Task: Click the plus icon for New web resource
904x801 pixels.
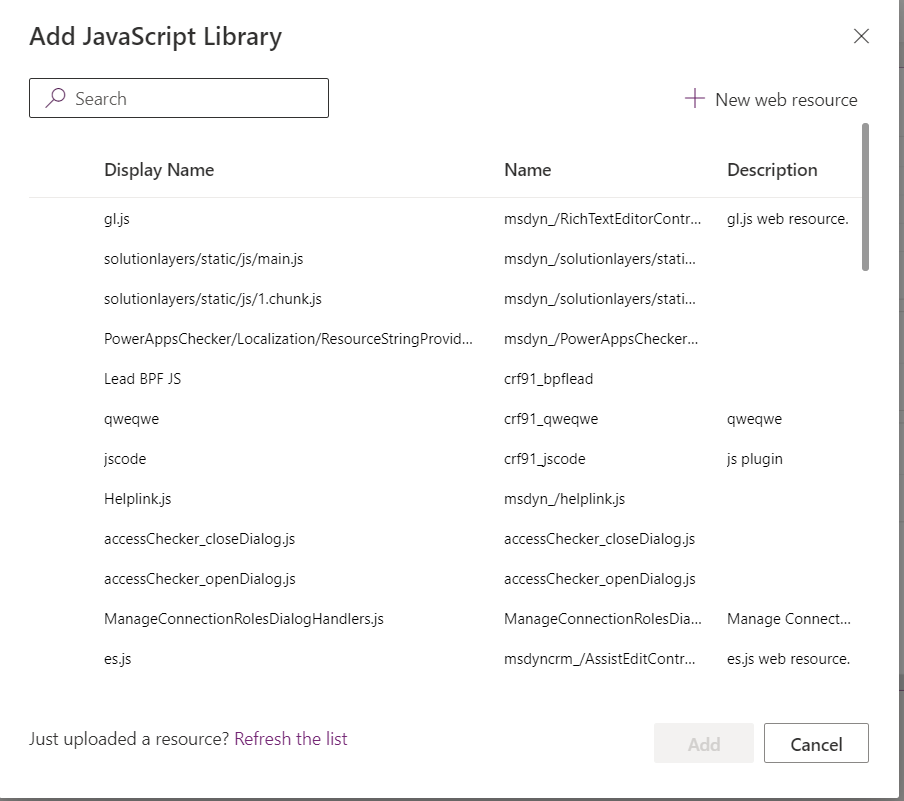Action: click(x=693, y=98)
